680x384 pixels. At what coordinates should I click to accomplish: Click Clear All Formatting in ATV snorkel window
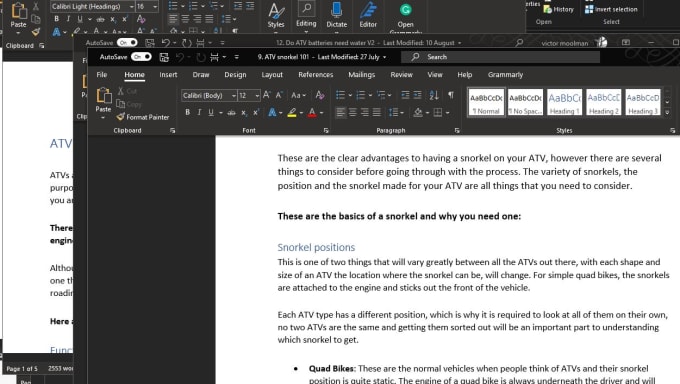tap(320, 95)
